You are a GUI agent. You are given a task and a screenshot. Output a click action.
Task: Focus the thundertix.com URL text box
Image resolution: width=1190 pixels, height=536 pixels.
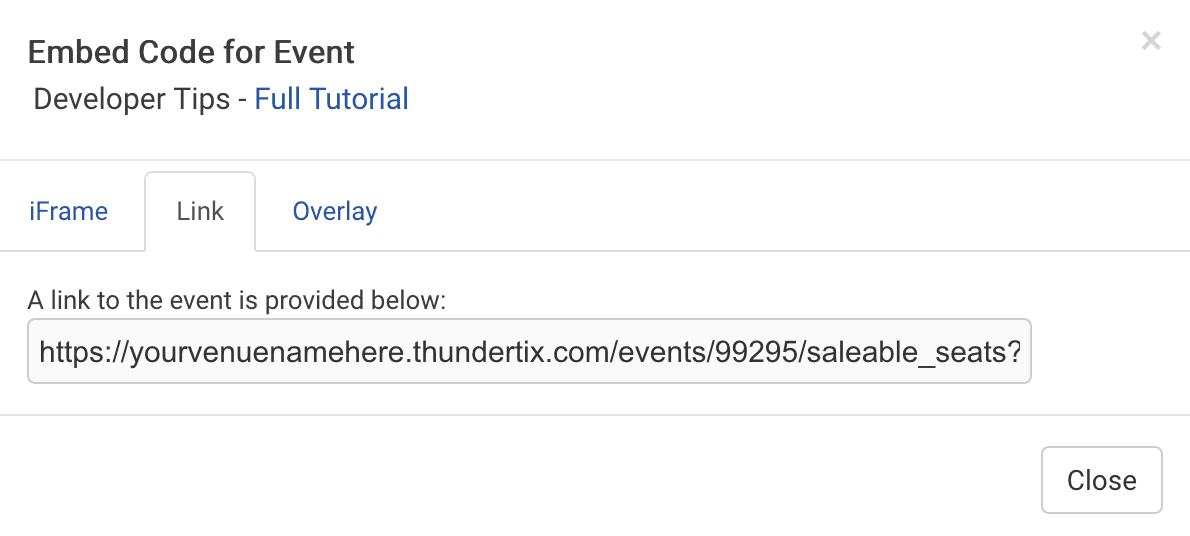point(529,351)
